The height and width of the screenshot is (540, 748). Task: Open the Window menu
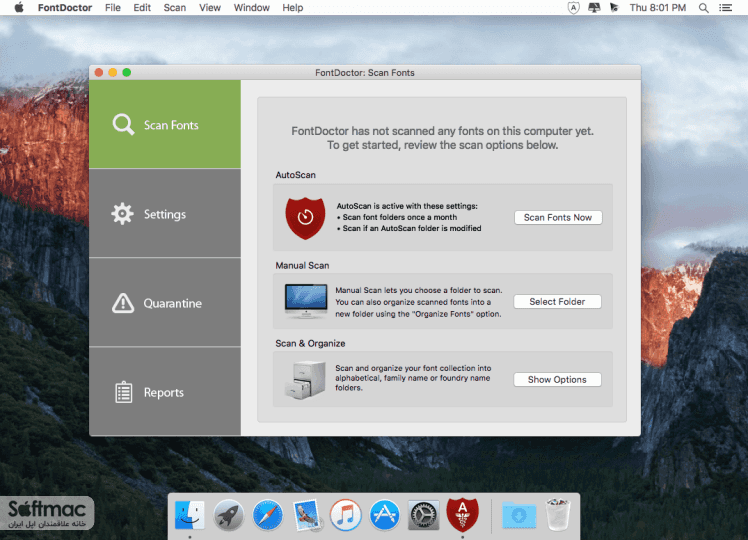[251, 8]
